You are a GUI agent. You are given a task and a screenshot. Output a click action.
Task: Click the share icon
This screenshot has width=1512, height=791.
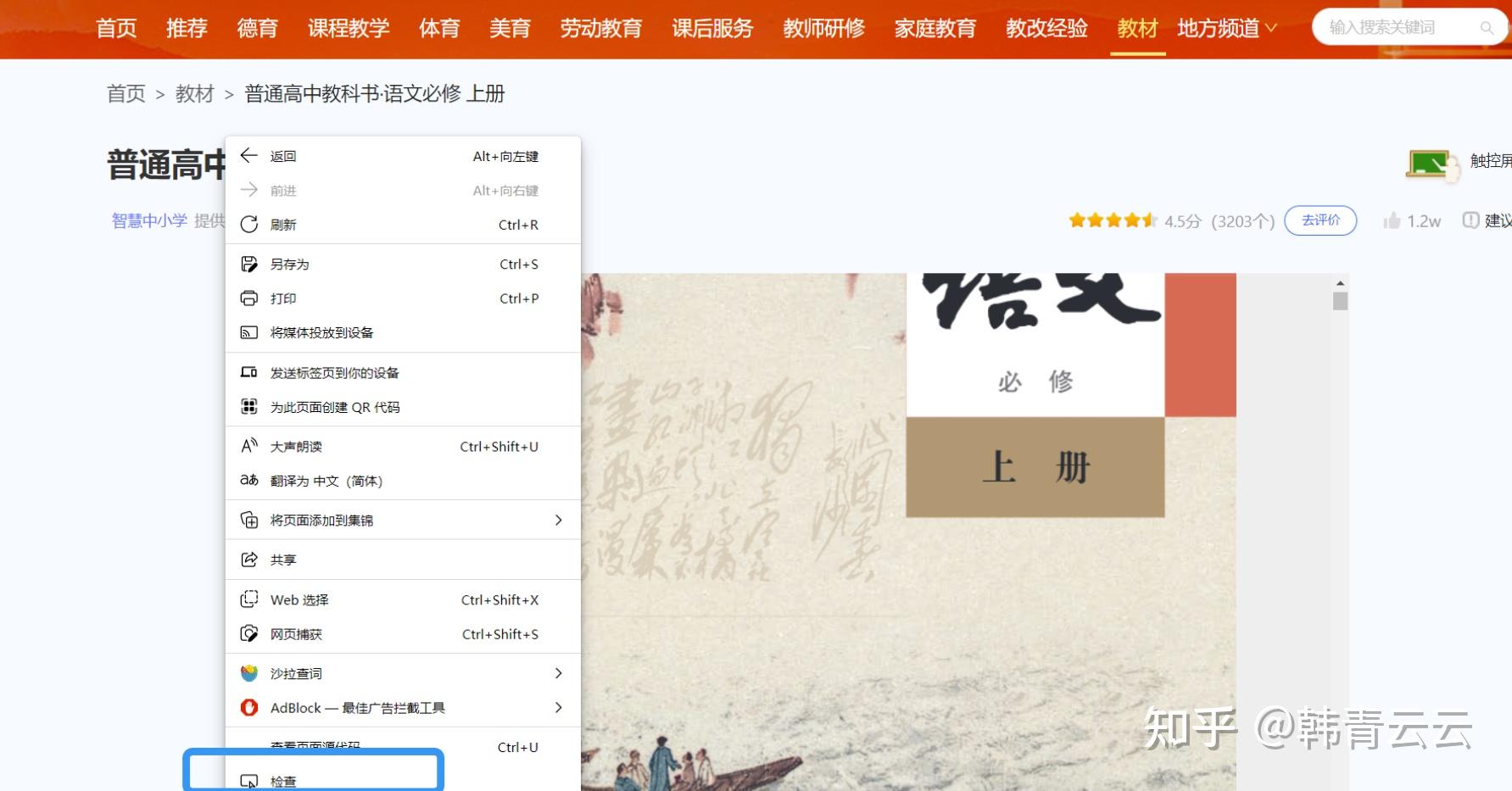click(248, 560)
